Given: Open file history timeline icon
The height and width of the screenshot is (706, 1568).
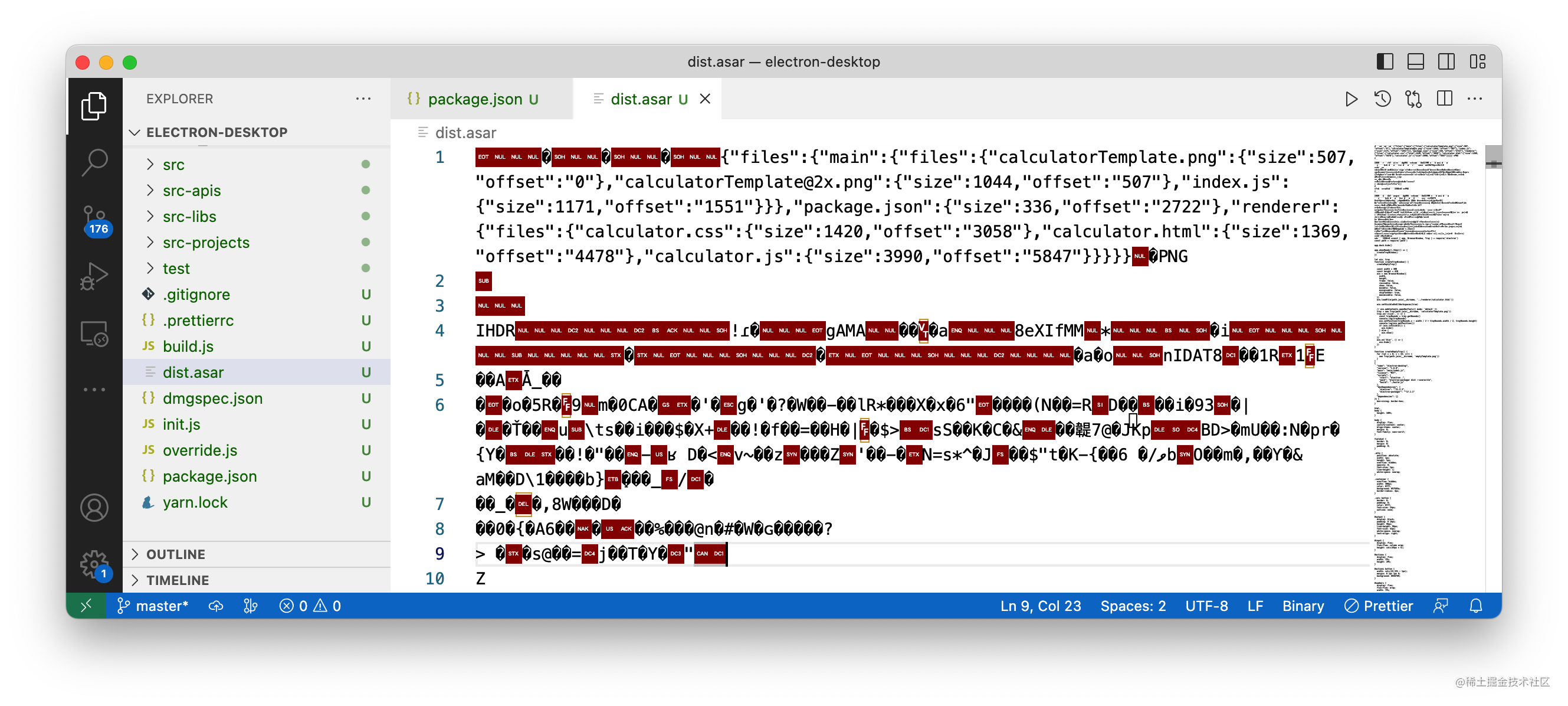Looking at the screenshot, I should click(1382, 99).
